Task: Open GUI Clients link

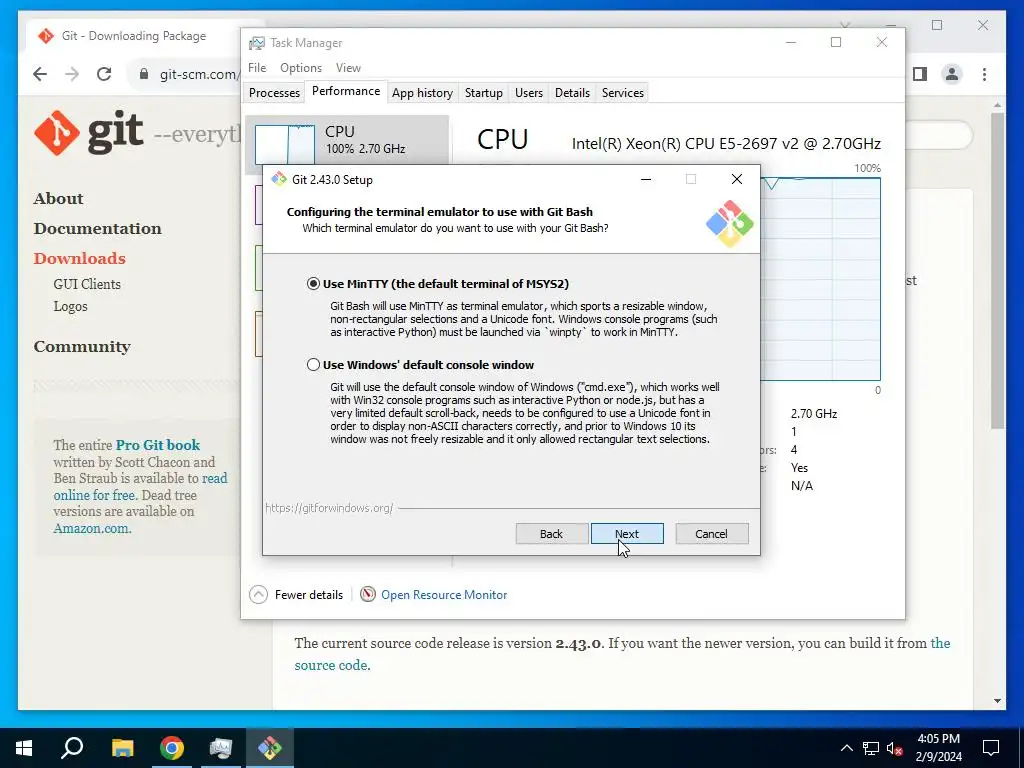Action: [x=87, y=284]
